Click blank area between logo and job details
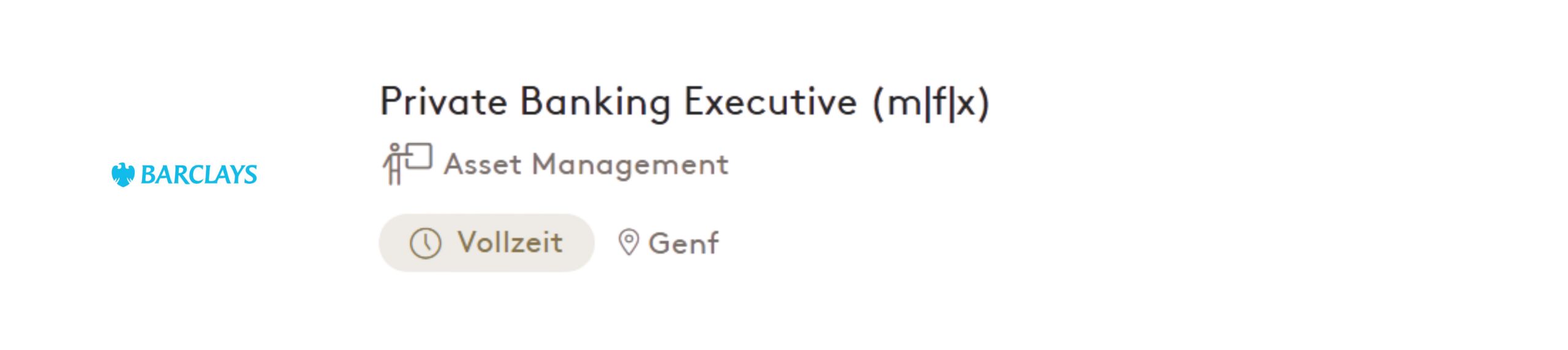1568x350 pixels. pos(318,175)
